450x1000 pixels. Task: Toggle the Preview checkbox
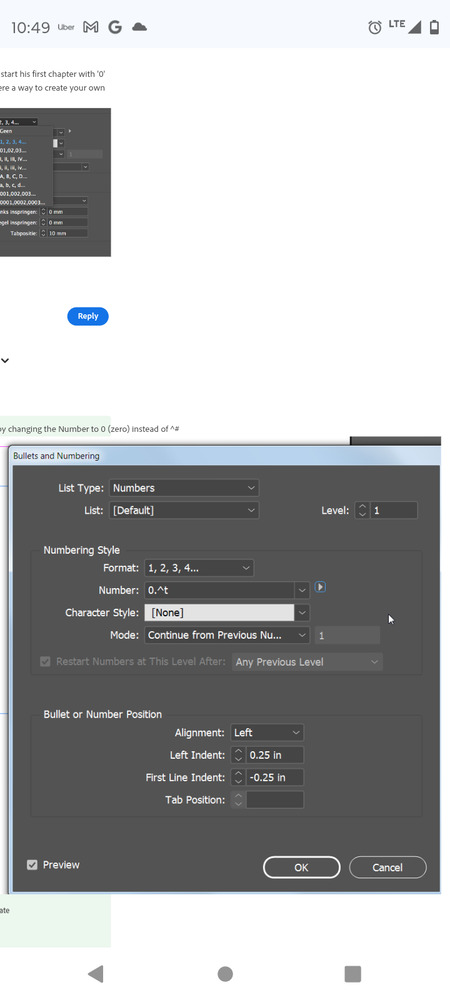(32, 865)
